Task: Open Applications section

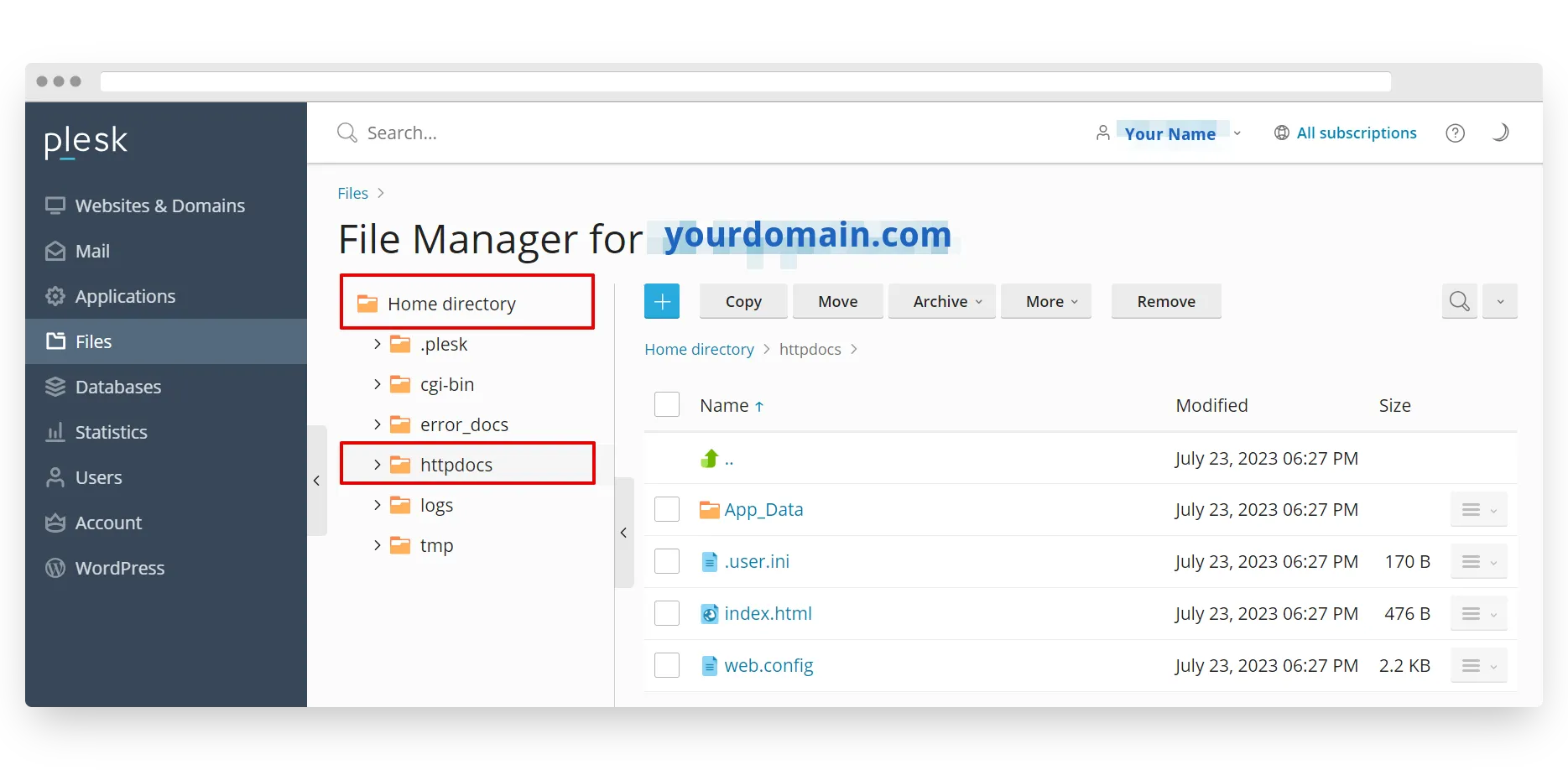Action: tap(166, 296)
